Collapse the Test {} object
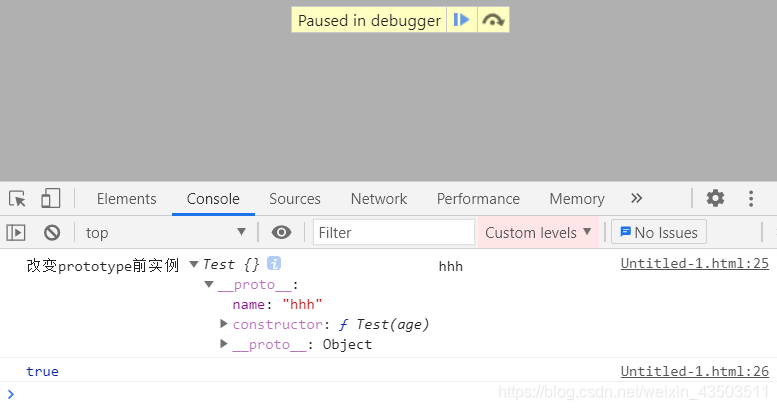Viewport: 777px width, 410px height. pyautogui.click(x=194, y=265)
